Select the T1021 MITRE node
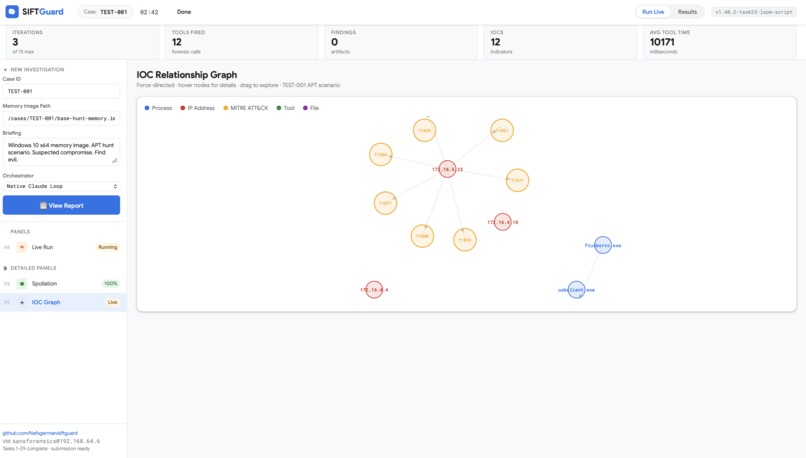Viewport: 806px width, 458px height. click(502, 131)
